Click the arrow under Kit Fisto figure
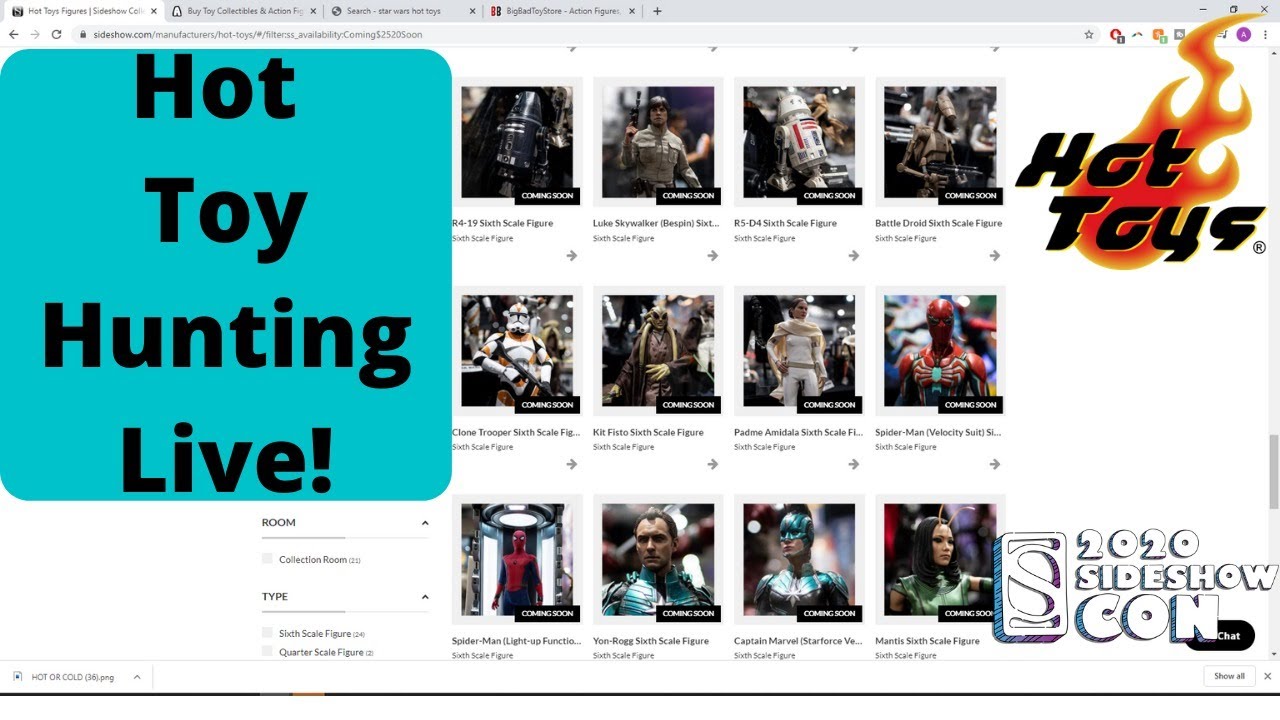The image size is (1280, 720). pyautogui.click(x=713, y=464)
